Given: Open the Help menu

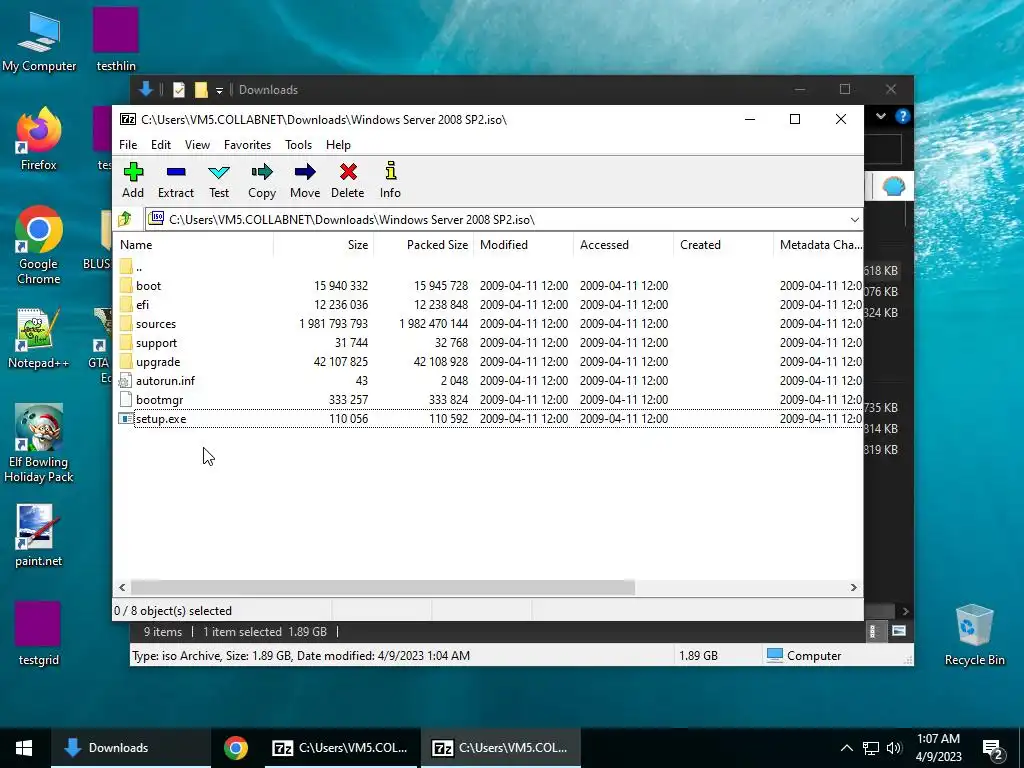Looking at the screenshot, I should pos(338,145).
